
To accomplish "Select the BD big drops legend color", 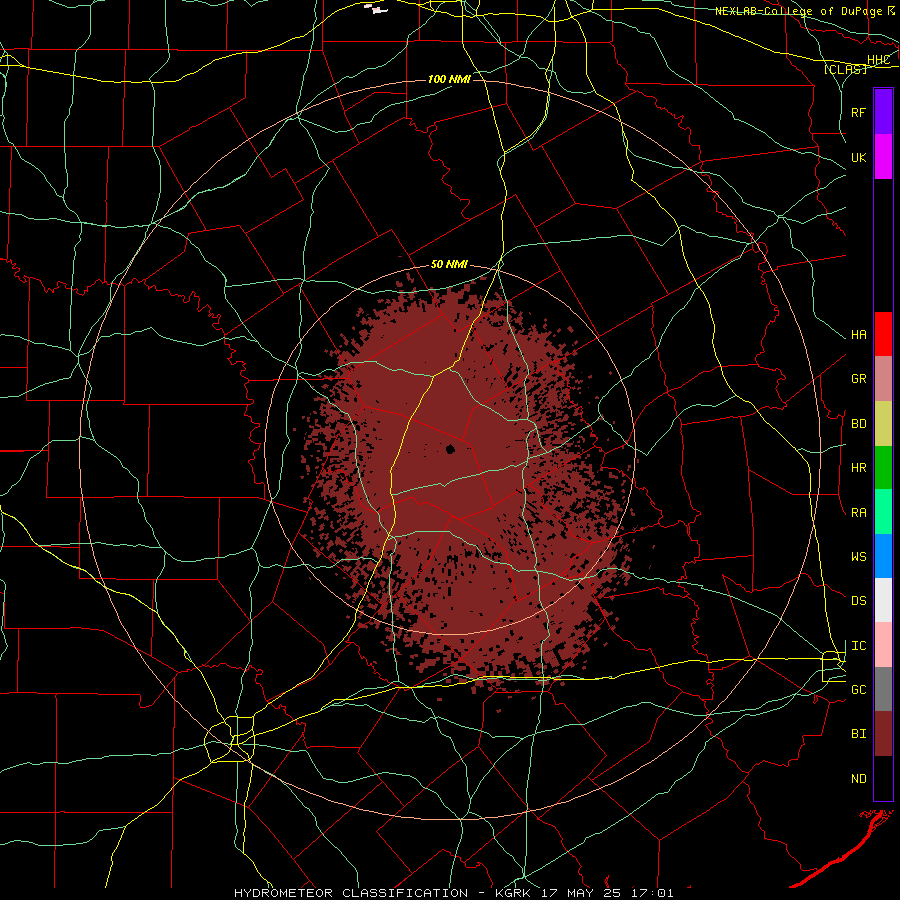I will pos(883,424).
